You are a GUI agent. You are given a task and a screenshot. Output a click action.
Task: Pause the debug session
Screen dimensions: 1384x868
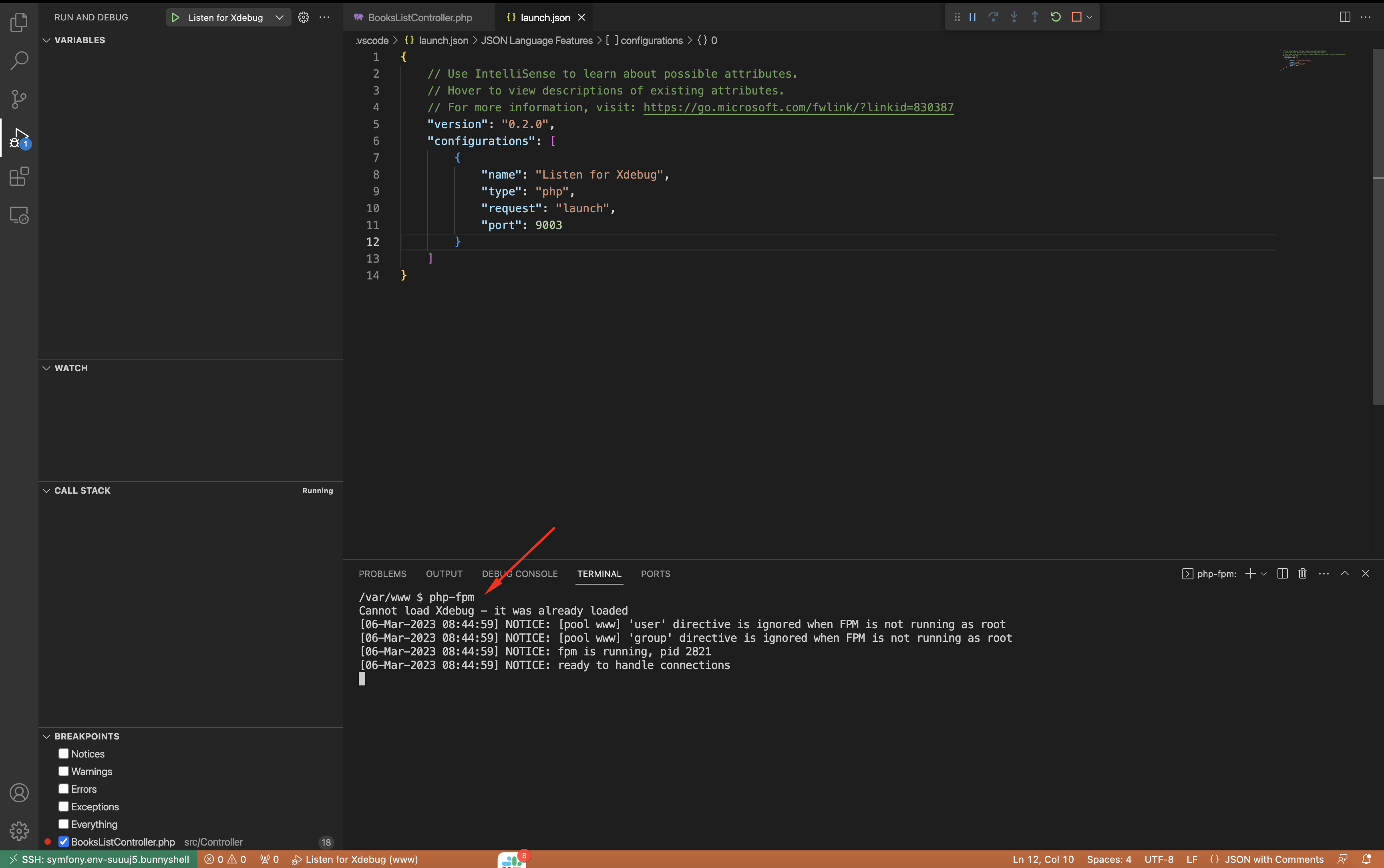[972, 17]
